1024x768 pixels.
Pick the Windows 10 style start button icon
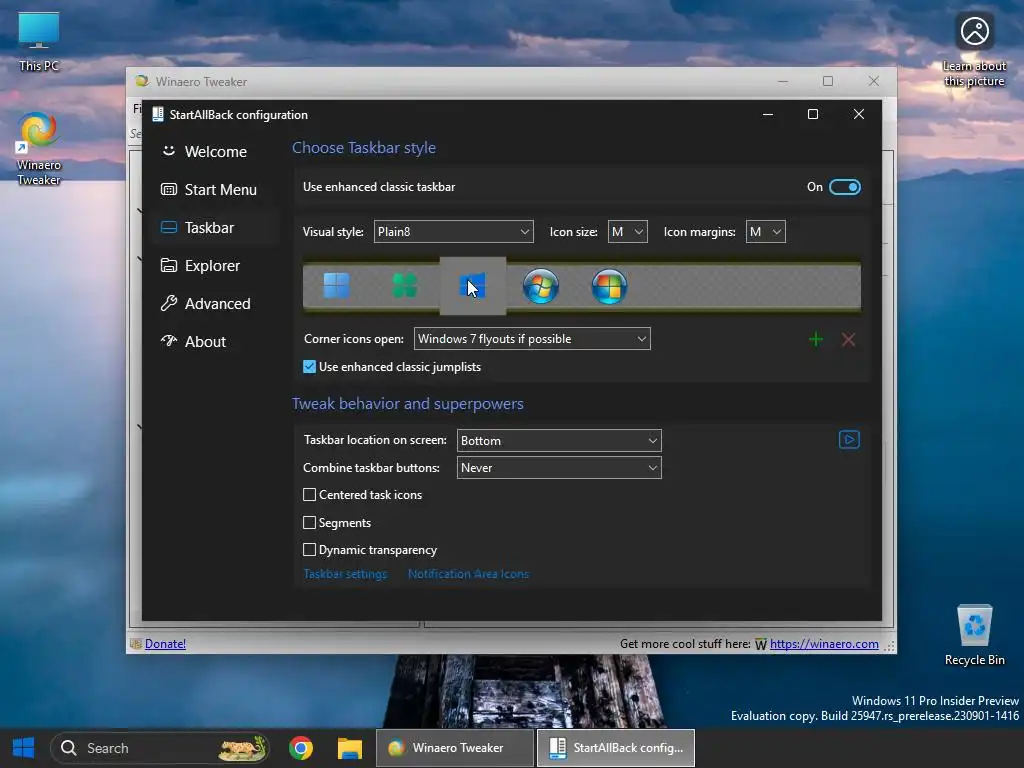[472, 286]
